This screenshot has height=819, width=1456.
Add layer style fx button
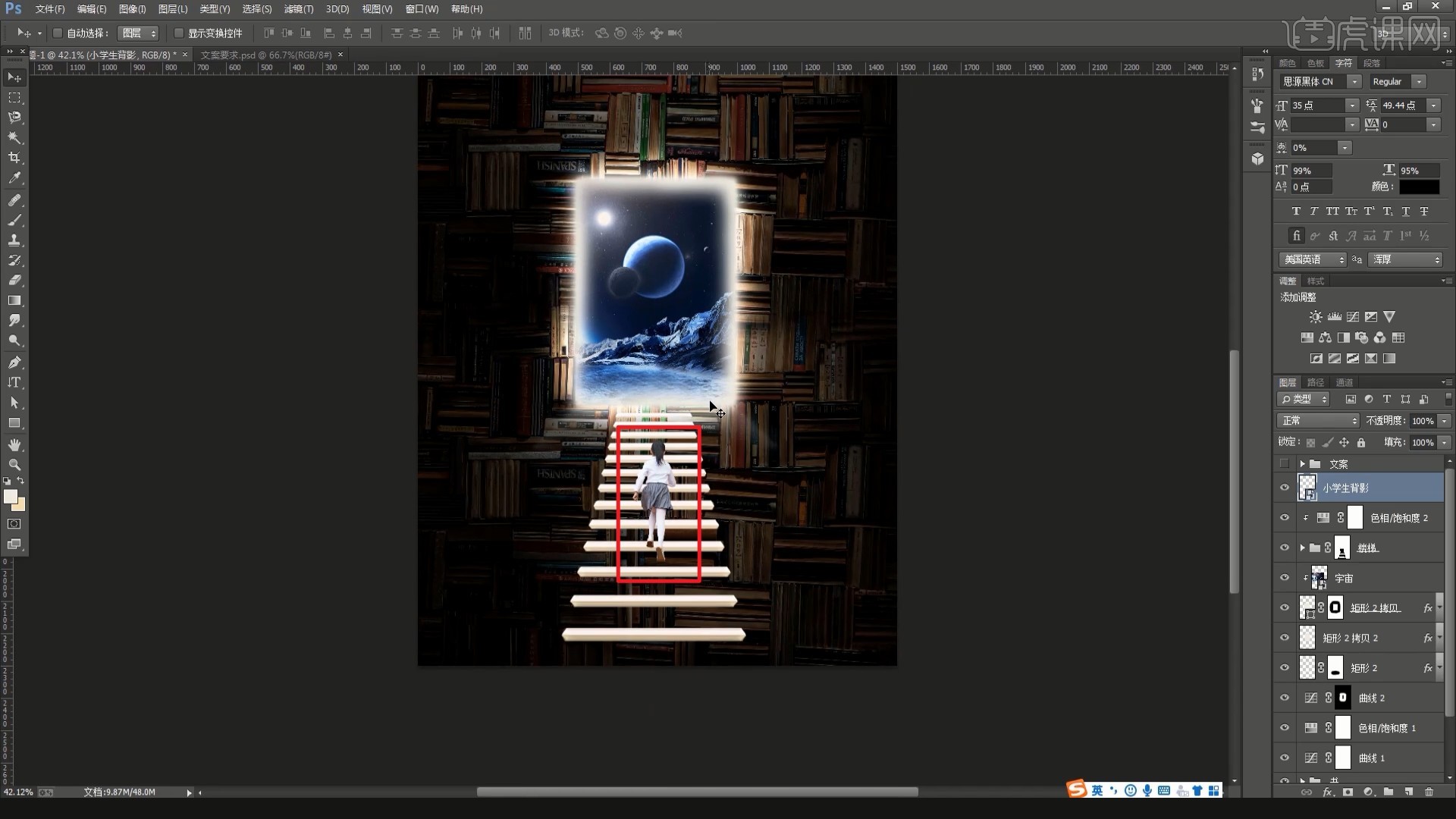point(1327,792)
